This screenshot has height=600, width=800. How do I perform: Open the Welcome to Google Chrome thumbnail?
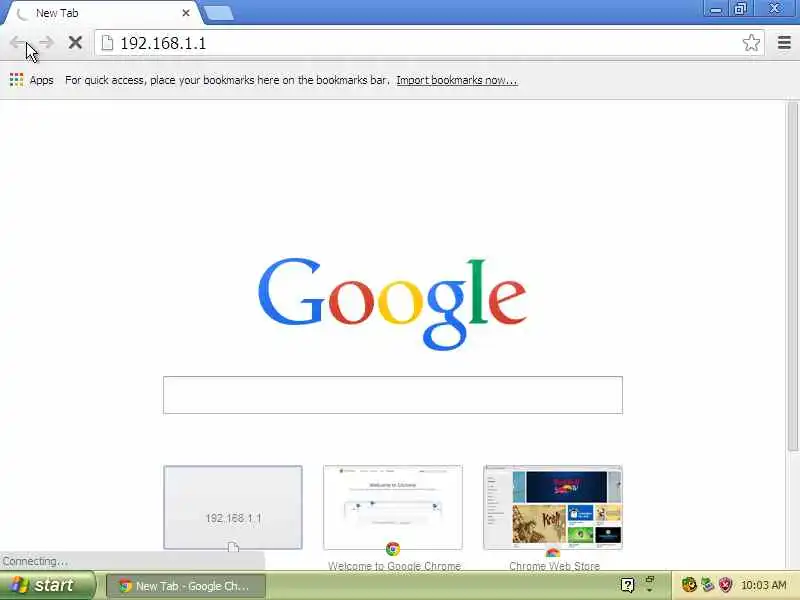[x=393, y=507]
